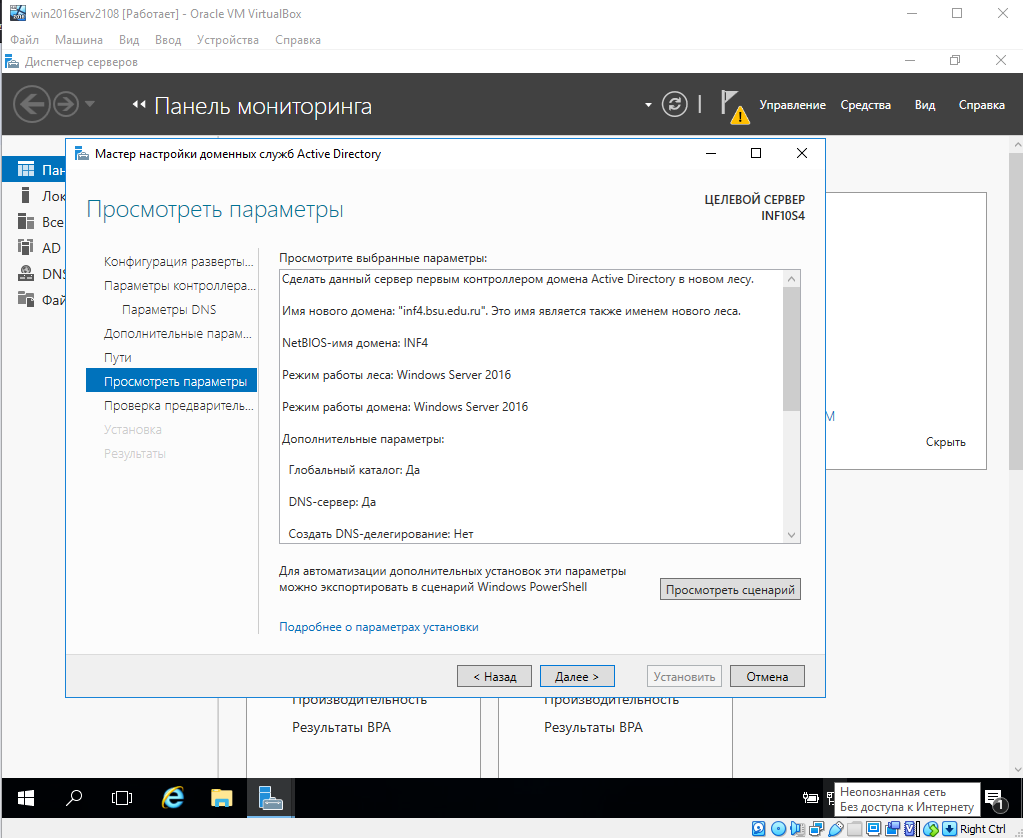This screenshot has height=838, width=1023.
Task: Open Подробнее о параметрах установки link
Action: pos(378,627)
